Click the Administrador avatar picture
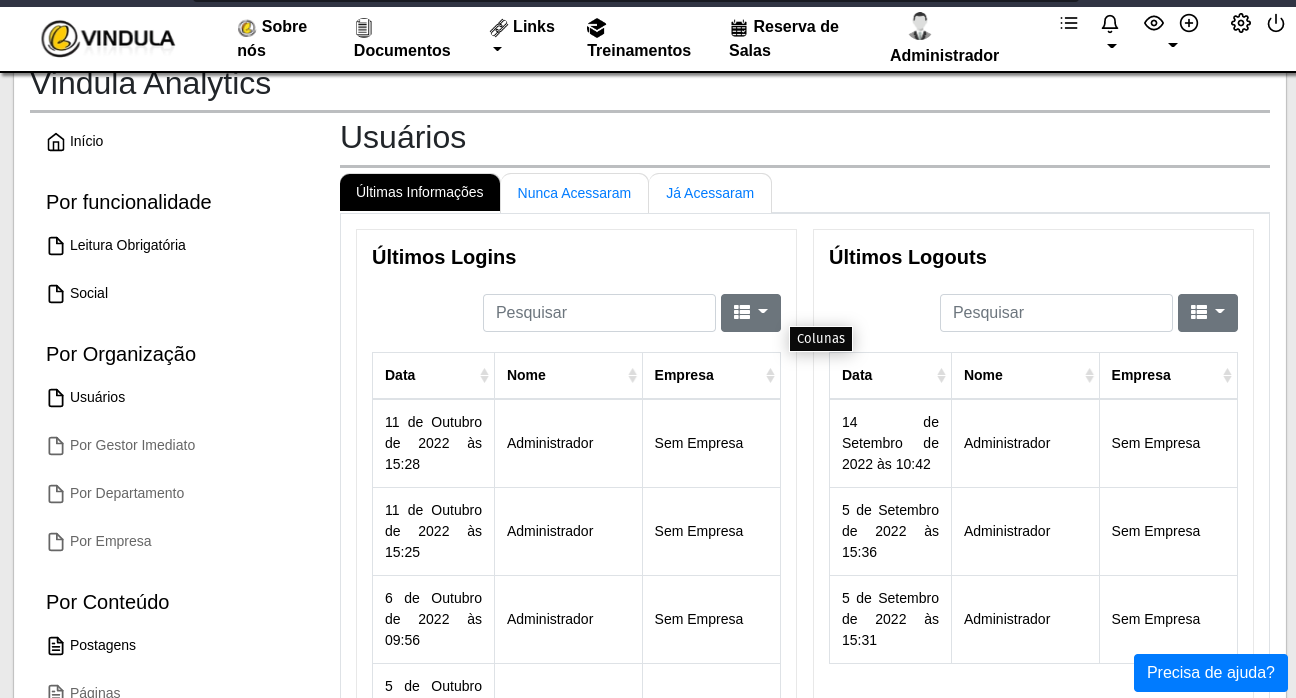This screenshot has height=698, width=1296. [919, 26]
